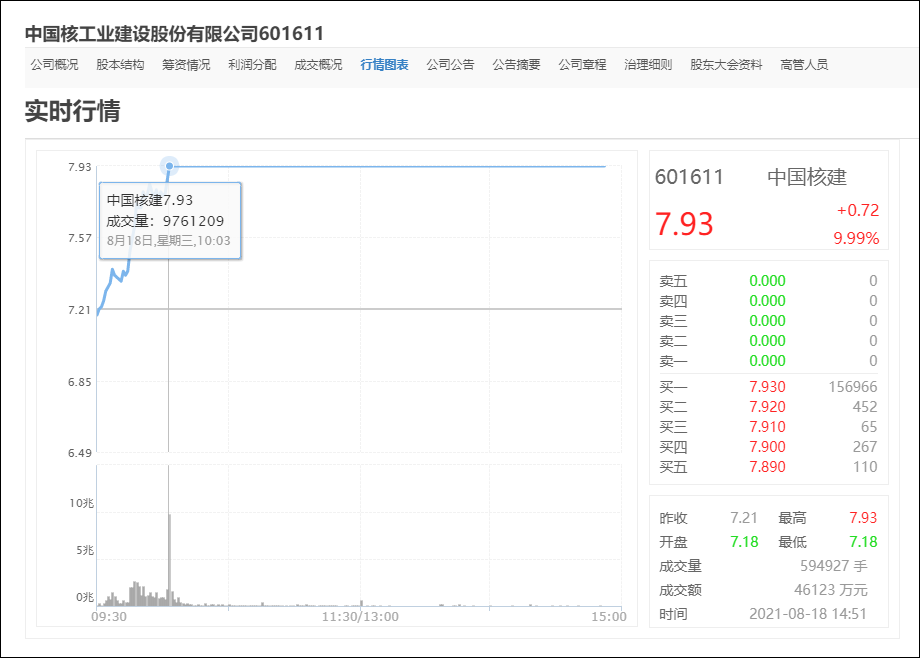Screen dimensions: 920x658
Task: Click stock name 中国核建 in quote panel
Action: coord(807,177)
